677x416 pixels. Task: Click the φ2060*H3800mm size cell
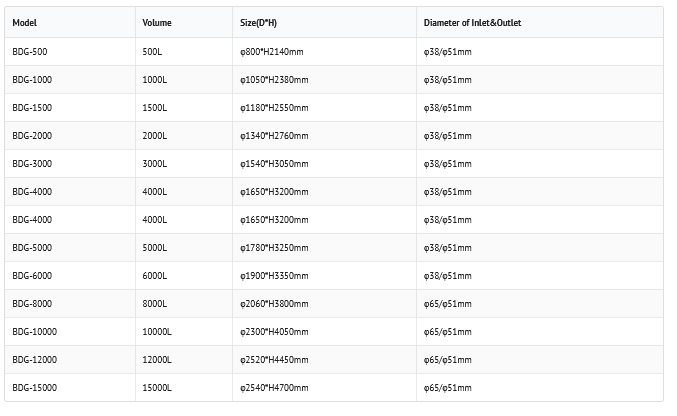pyautogui.click(x=275, y=303)
